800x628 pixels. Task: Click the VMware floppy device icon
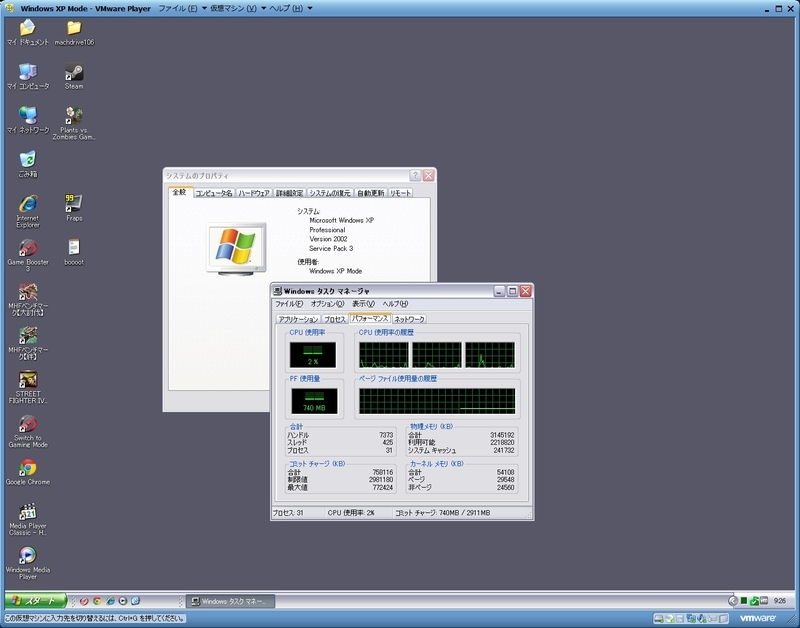[680, 619]
